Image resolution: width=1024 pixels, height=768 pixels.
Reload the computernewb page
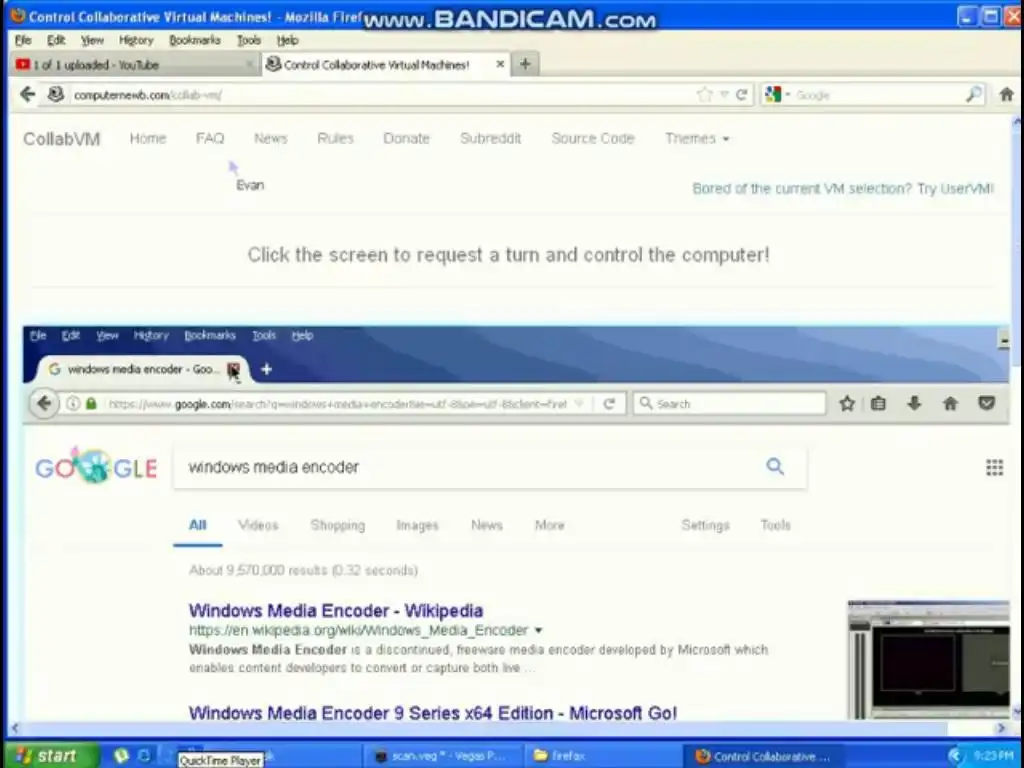click(742, 95)
